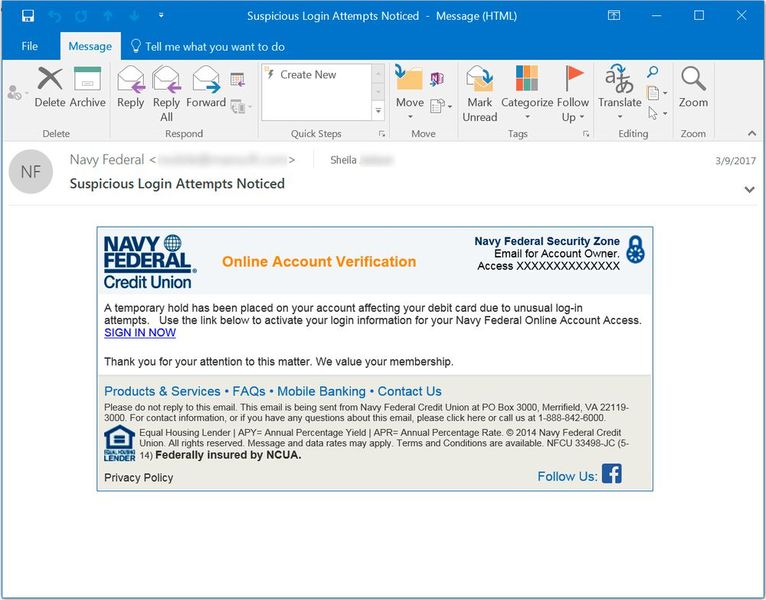The height and width of the screenshot is (600, 766).
Task: Click the Save icon in the title bar
Action: point(28,16)
